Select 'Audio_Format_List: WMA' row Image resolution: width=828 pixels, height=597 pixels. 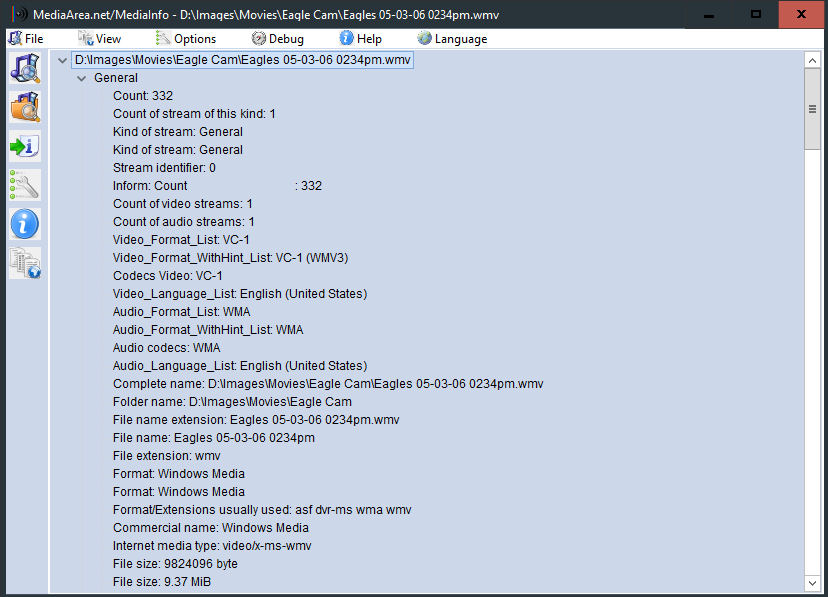(x=182, y=311)
